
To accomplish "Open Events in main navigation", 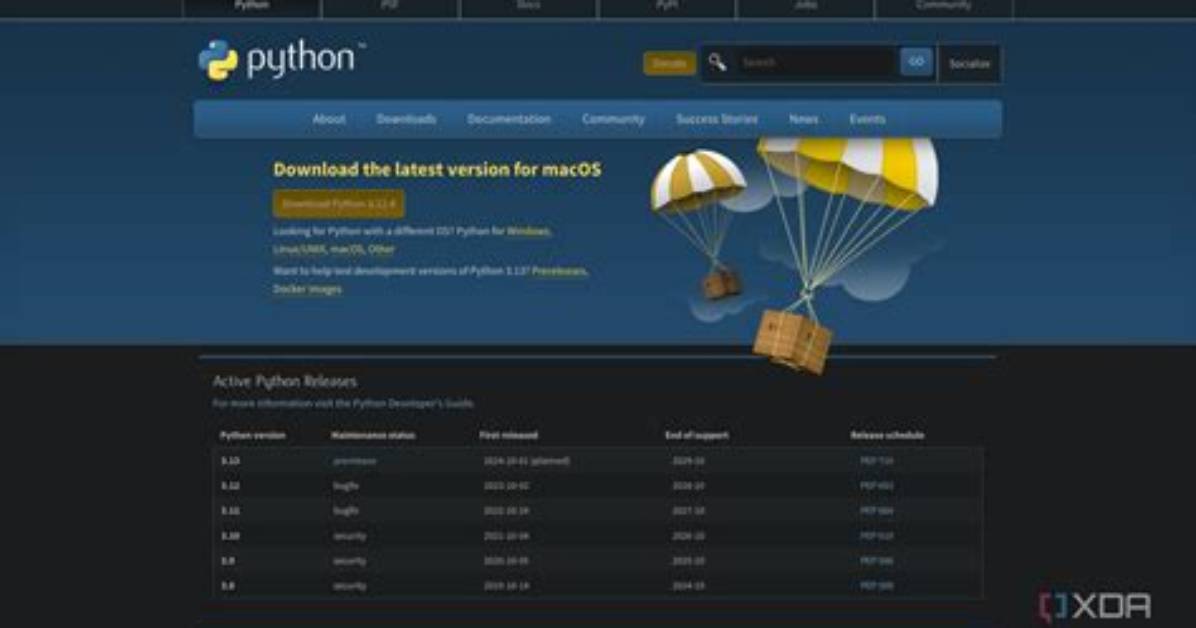I will coord(867,119).
